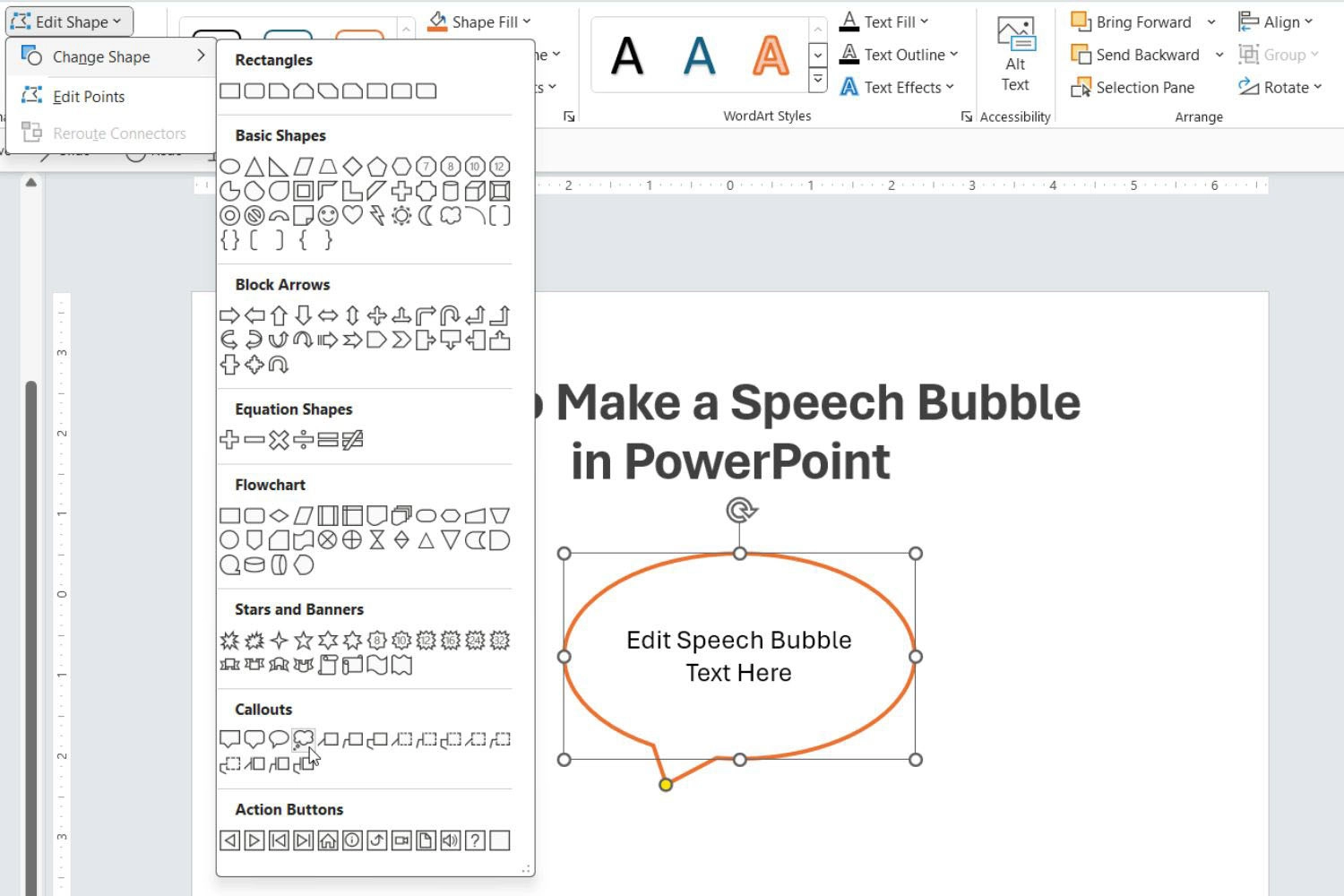1344x896 pixels.
Task: Click the Send Backward button
Action: click(x=1136, y=55)
